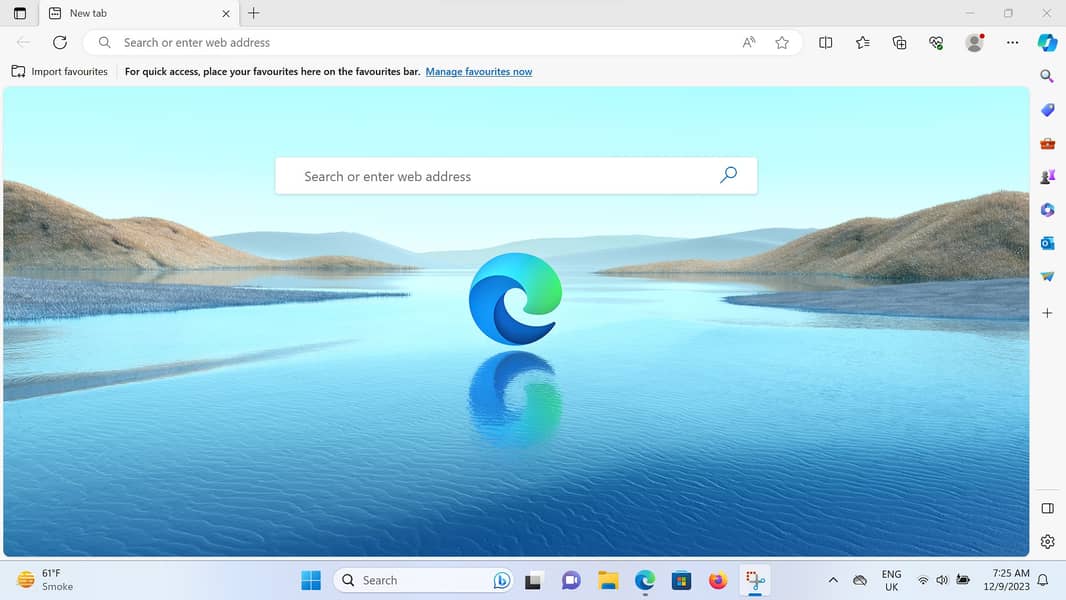This screenshot has height=600, width=1066.
Task: Open Firefox from the taskbar
Action: (x=717, y=580)
